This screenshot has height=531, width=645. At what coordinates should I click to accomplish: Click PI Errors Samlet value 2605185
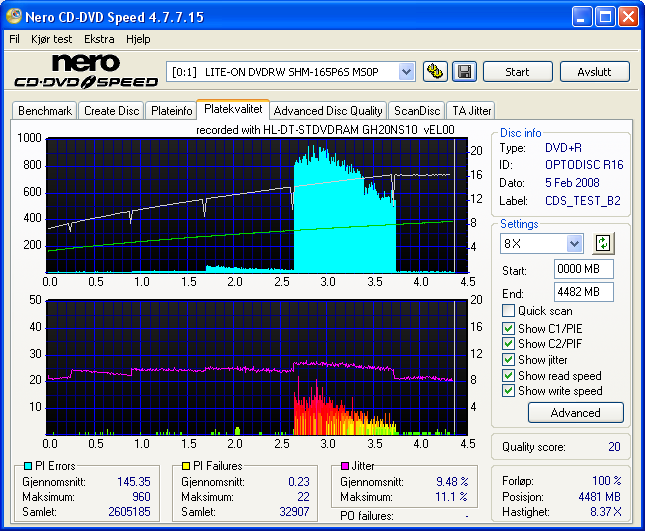click(129, 512)
